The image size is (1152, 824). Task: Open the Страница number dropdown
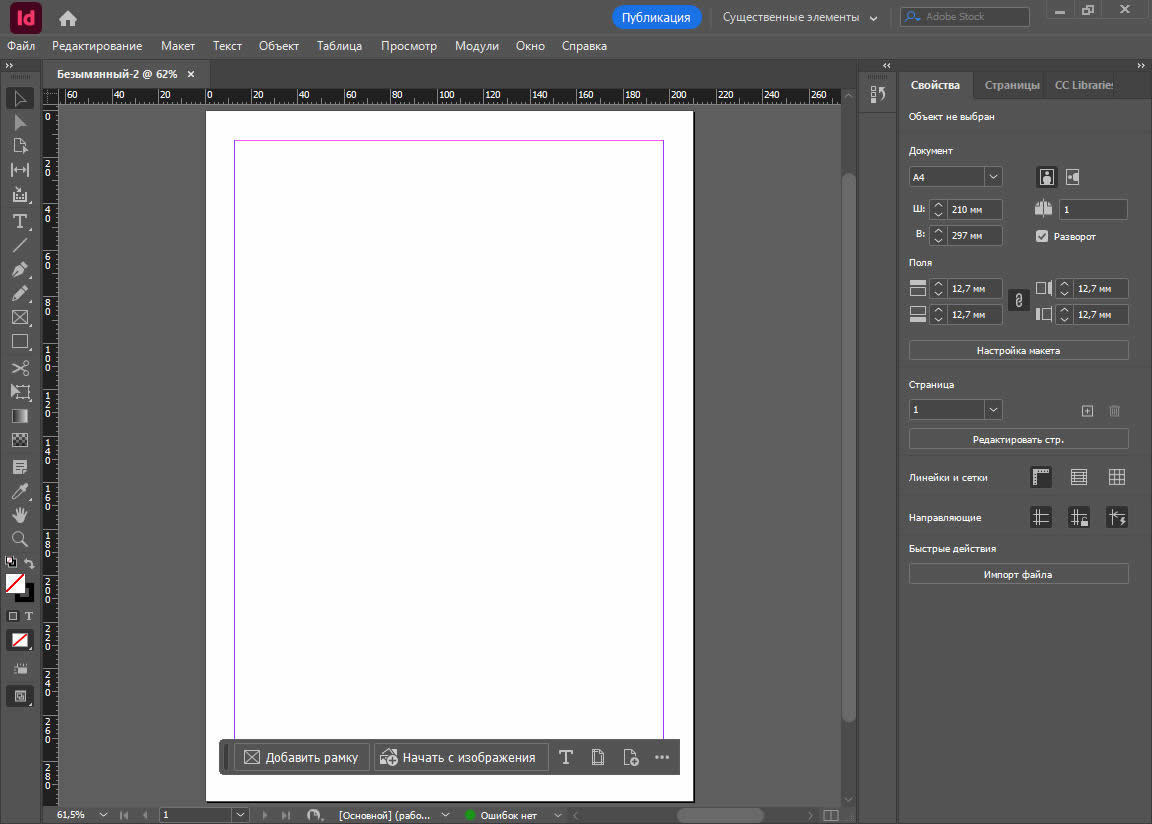click(993, 410)
